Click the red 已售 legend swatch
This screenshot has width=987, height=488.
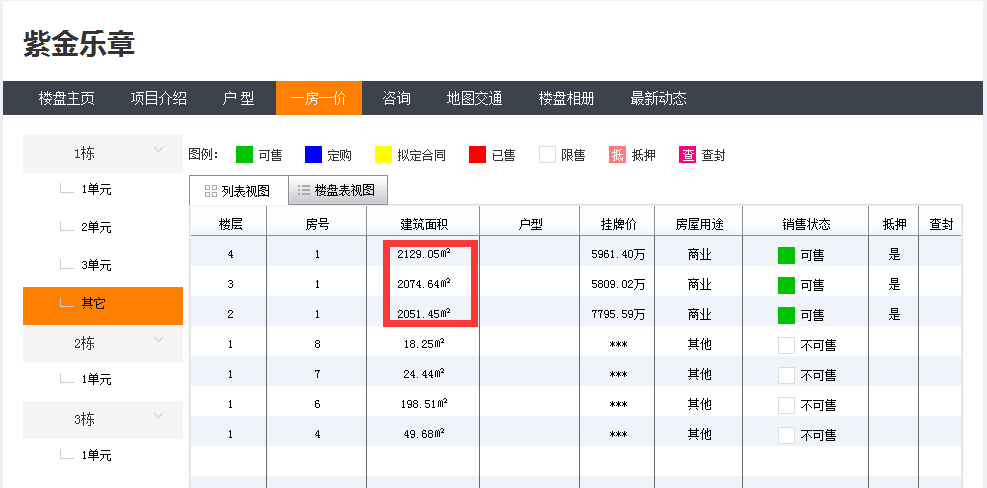pyautogui.click(x=477, y=155)
